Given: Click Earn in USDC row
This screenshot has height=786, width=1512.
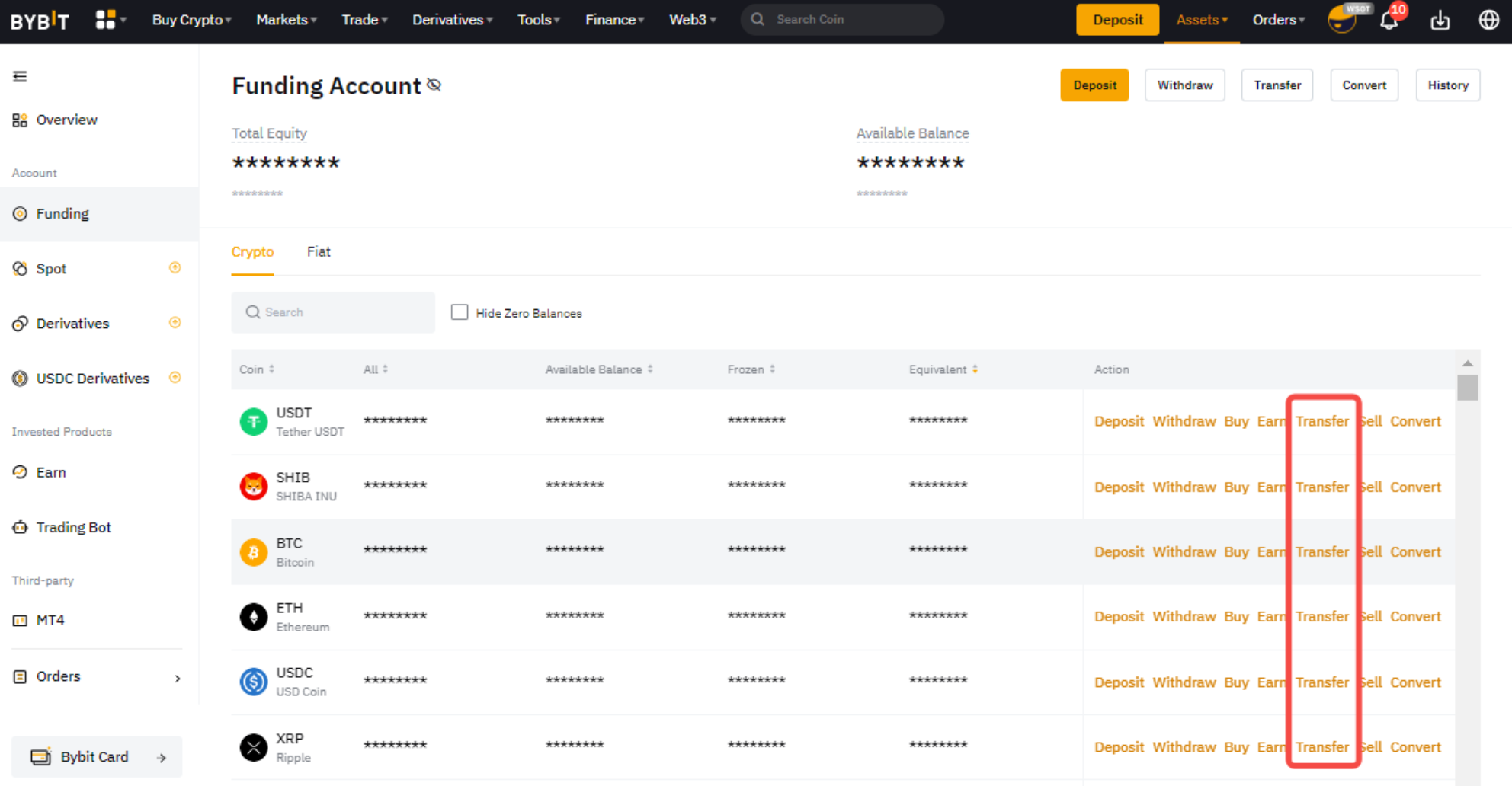Looking at the screenshot, I should tap(1270, 682).
